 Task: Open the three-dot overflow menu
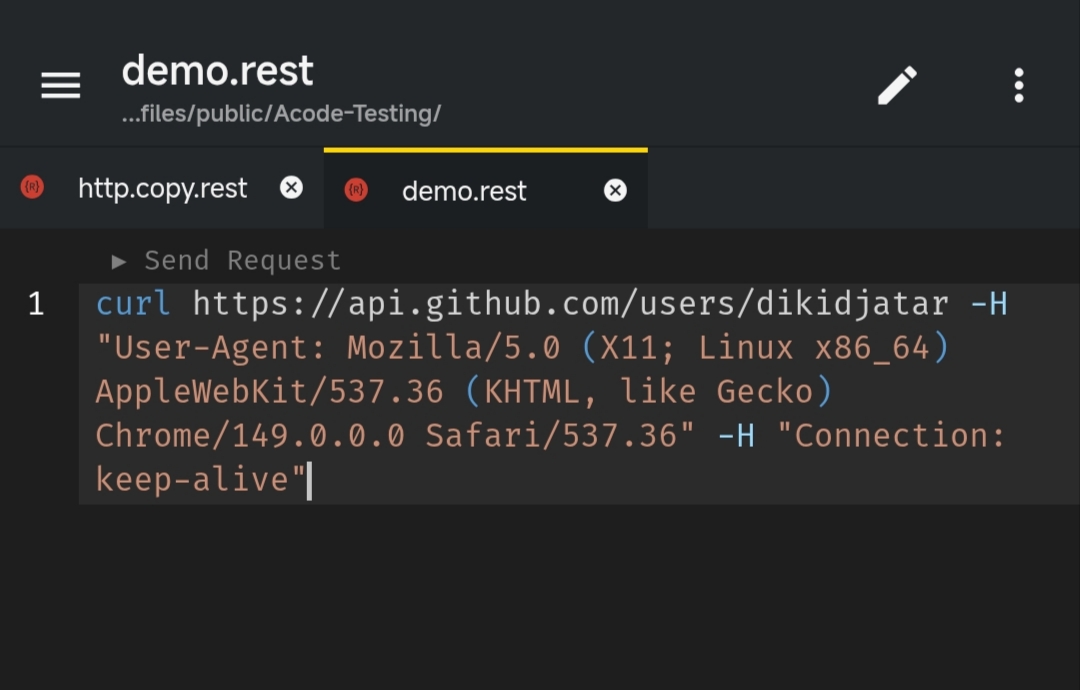pyautogui.click(x=1019, y=85)
